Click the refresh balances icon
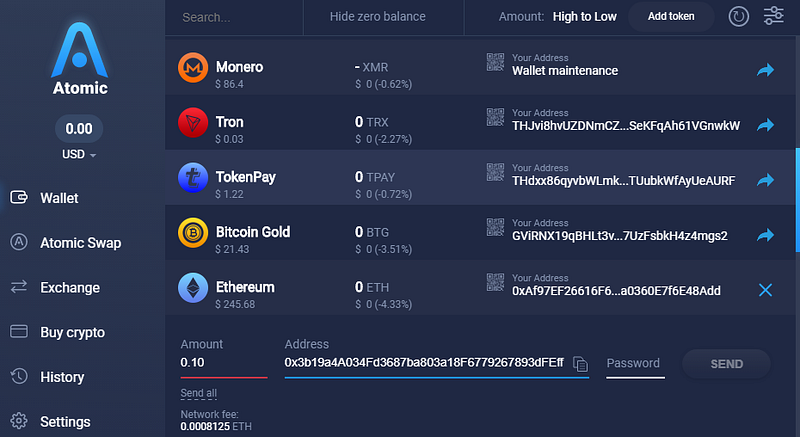The height and width of the screenshot is (437, 800). (738, 16)
